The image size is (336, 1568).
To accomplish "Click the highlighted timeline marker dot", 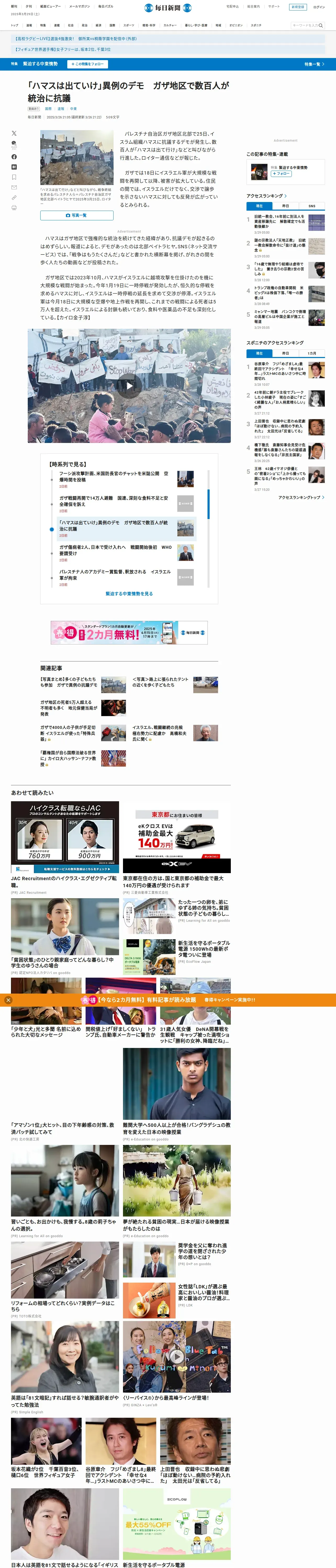I will pyautogui.click(x=52, y=529).
